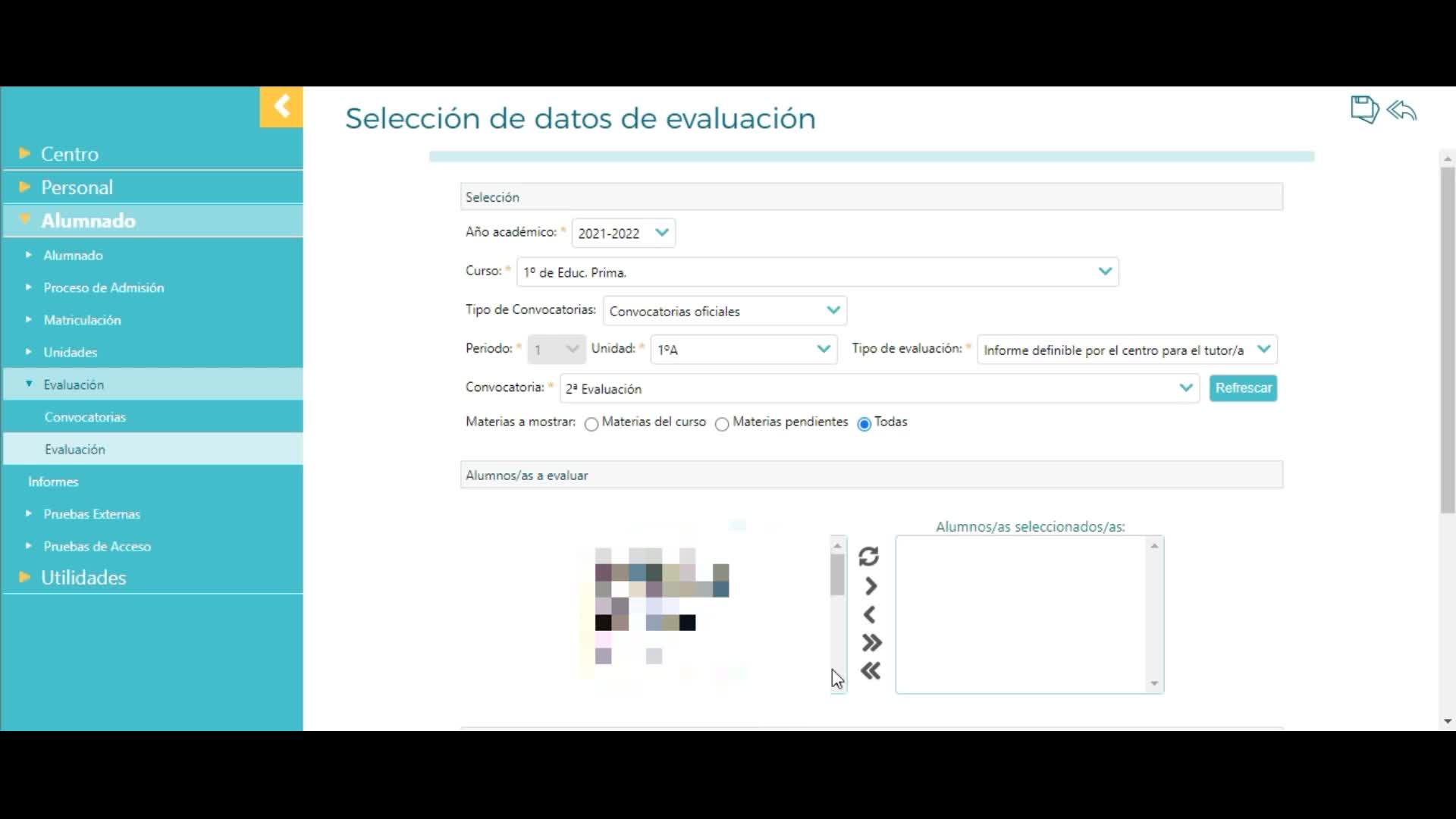
Task: Select the Materias pendientes radio option
Action: coord(722,424)
